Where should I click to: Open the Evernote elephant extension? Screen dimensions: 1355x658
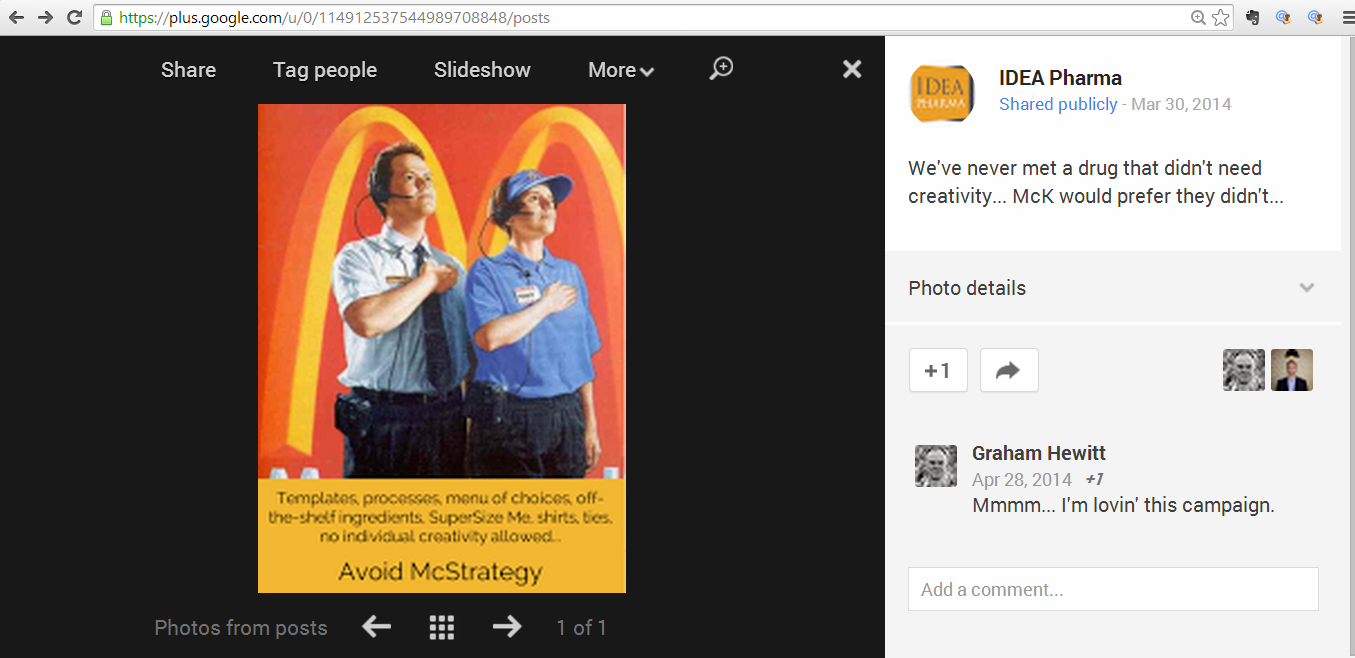coord(1253,18)
